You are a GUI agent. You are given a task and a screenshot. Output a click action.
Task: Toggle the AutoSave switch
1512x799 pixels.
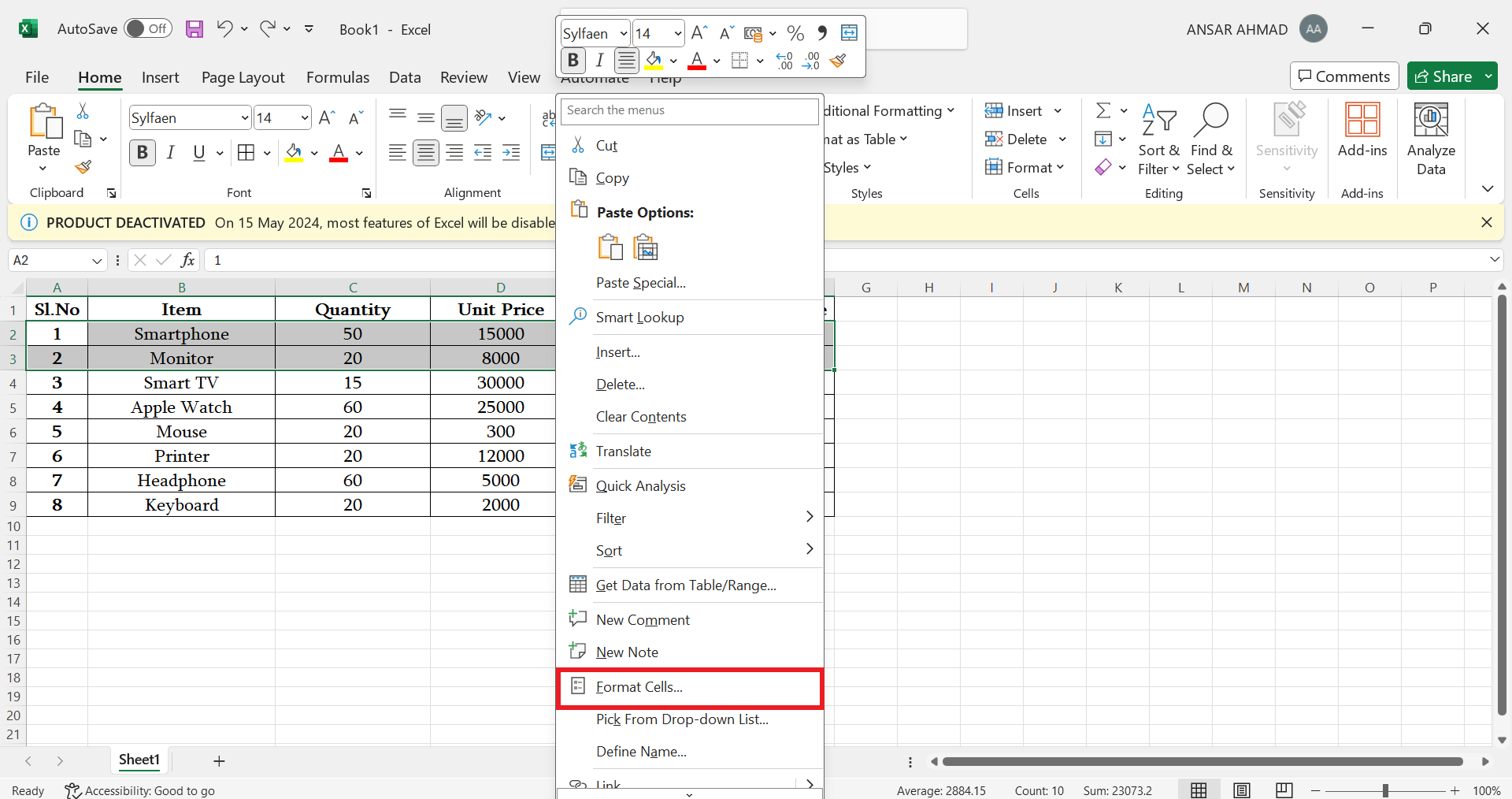[148, 28]
